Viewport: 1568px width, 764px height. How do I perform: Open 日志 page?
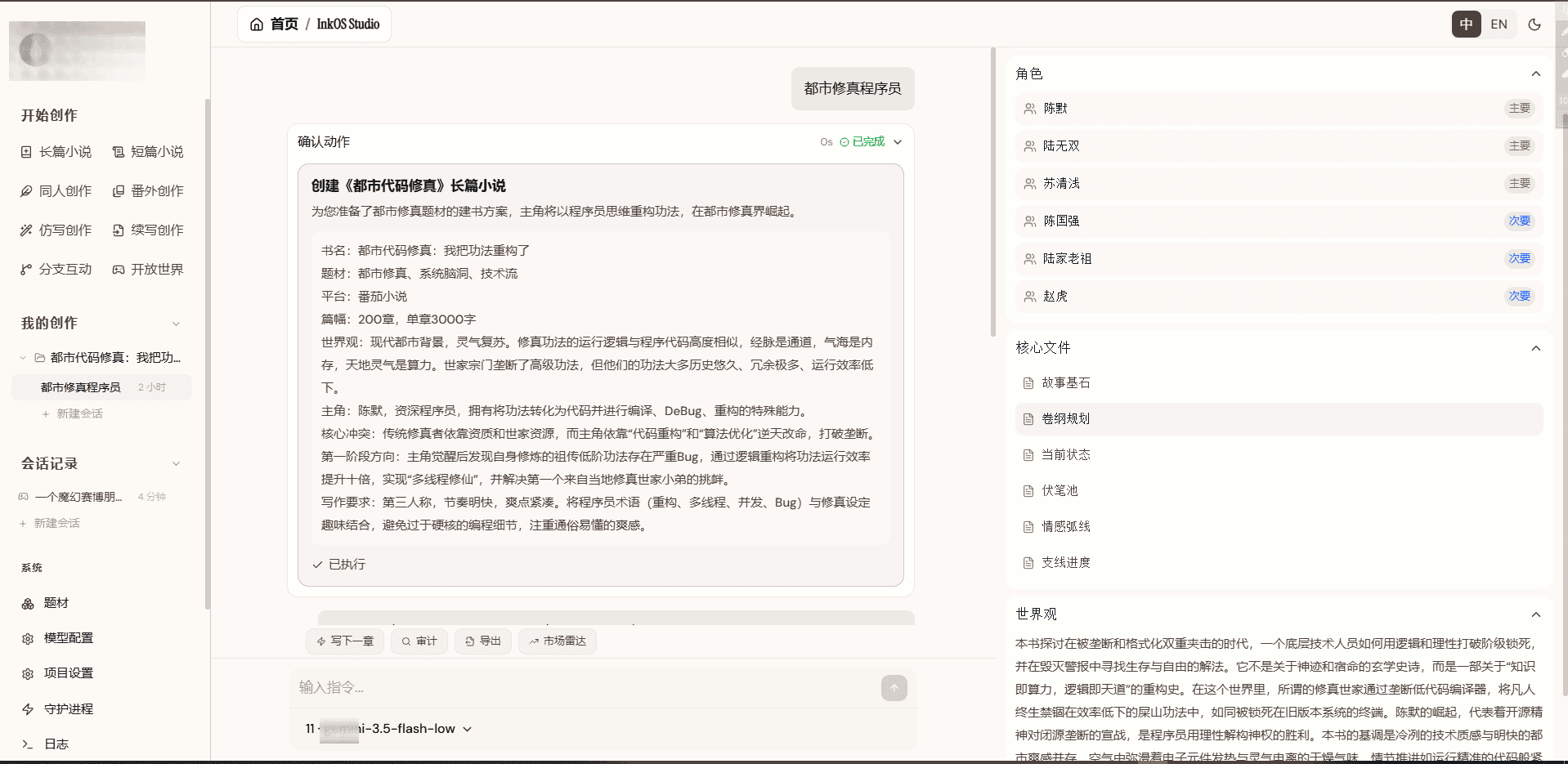click(x=46, y=744)
